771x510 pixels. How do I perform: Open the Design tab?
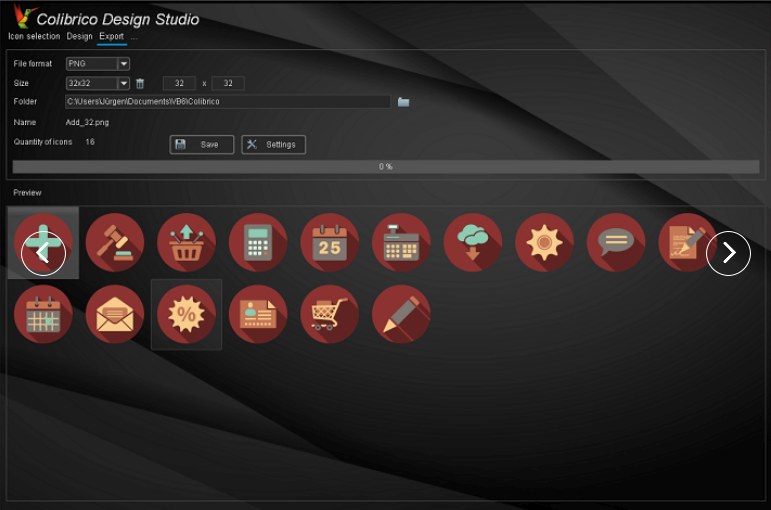point(79,37)
